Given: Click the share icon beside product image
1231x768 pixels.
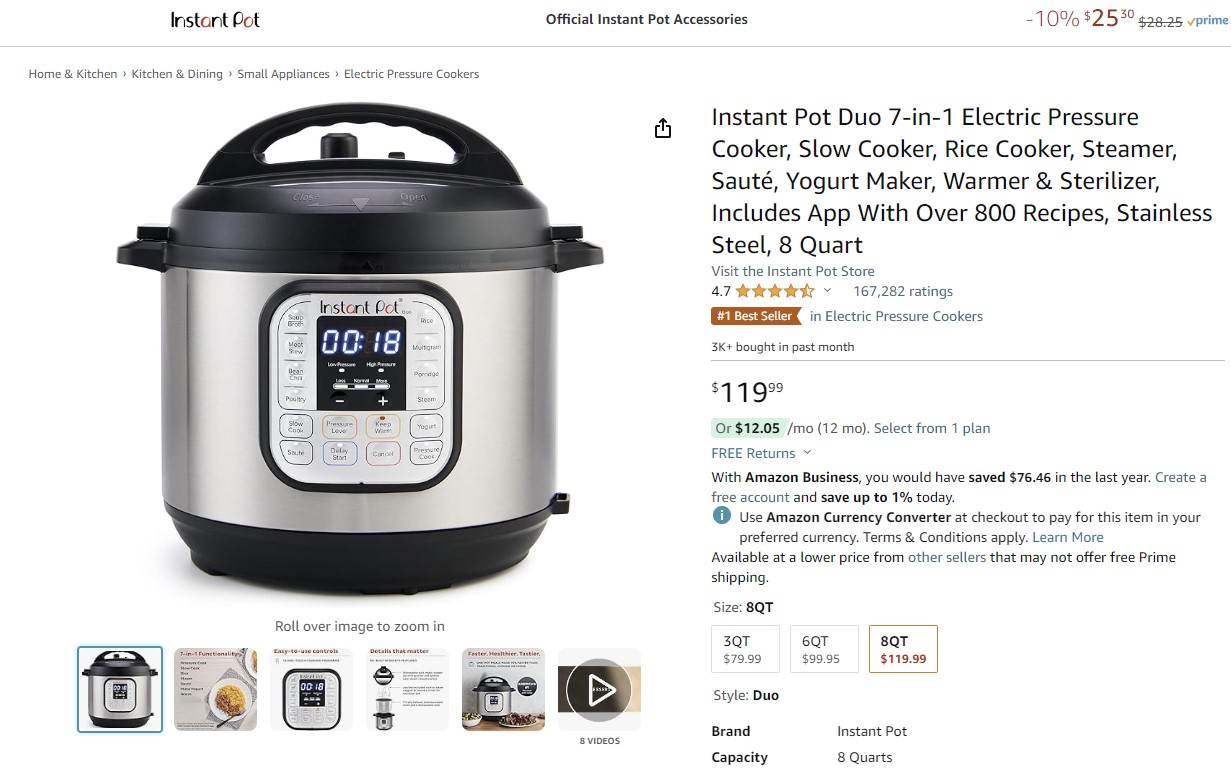Looking at the screenshot, I should [662, 128].
